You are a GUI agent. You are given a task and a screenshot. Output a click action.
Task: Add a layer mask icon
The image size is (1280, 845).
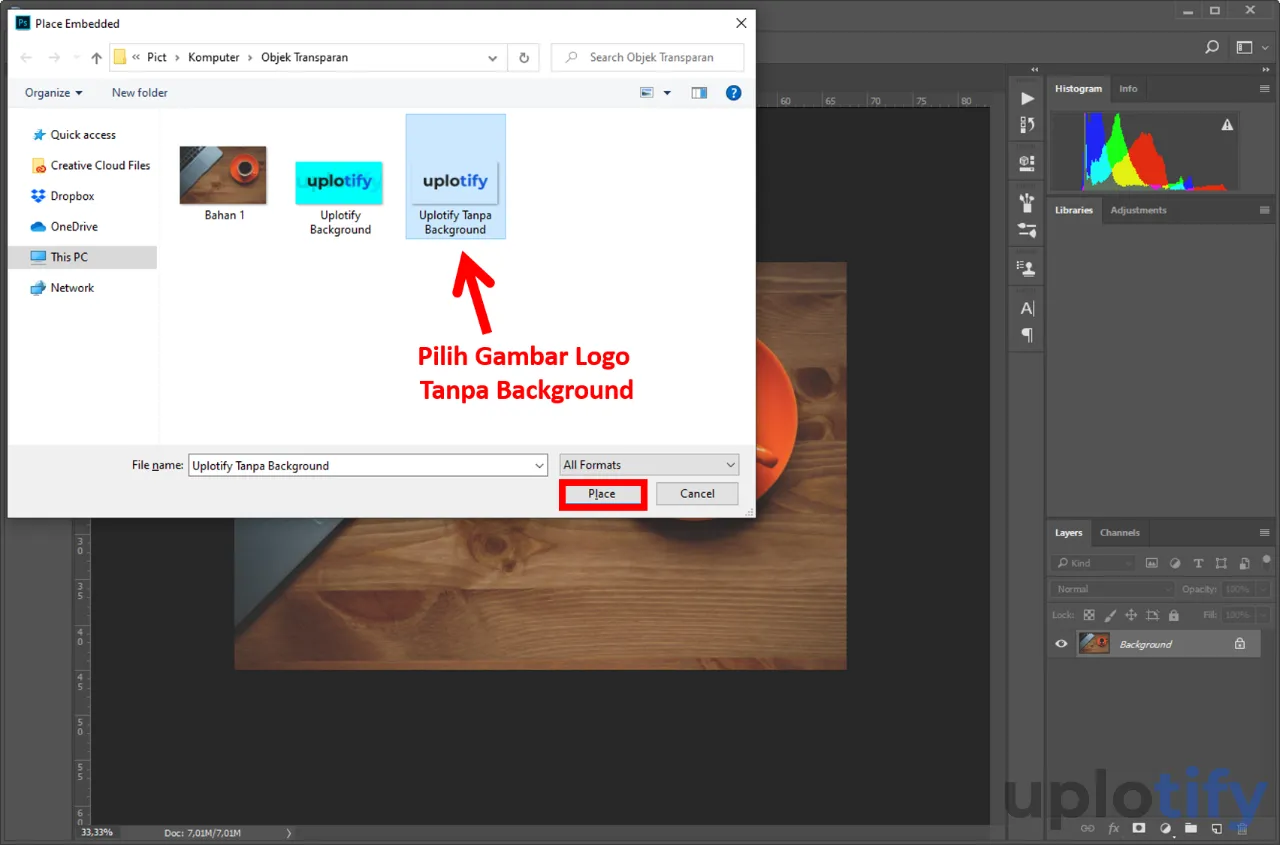1139,829
